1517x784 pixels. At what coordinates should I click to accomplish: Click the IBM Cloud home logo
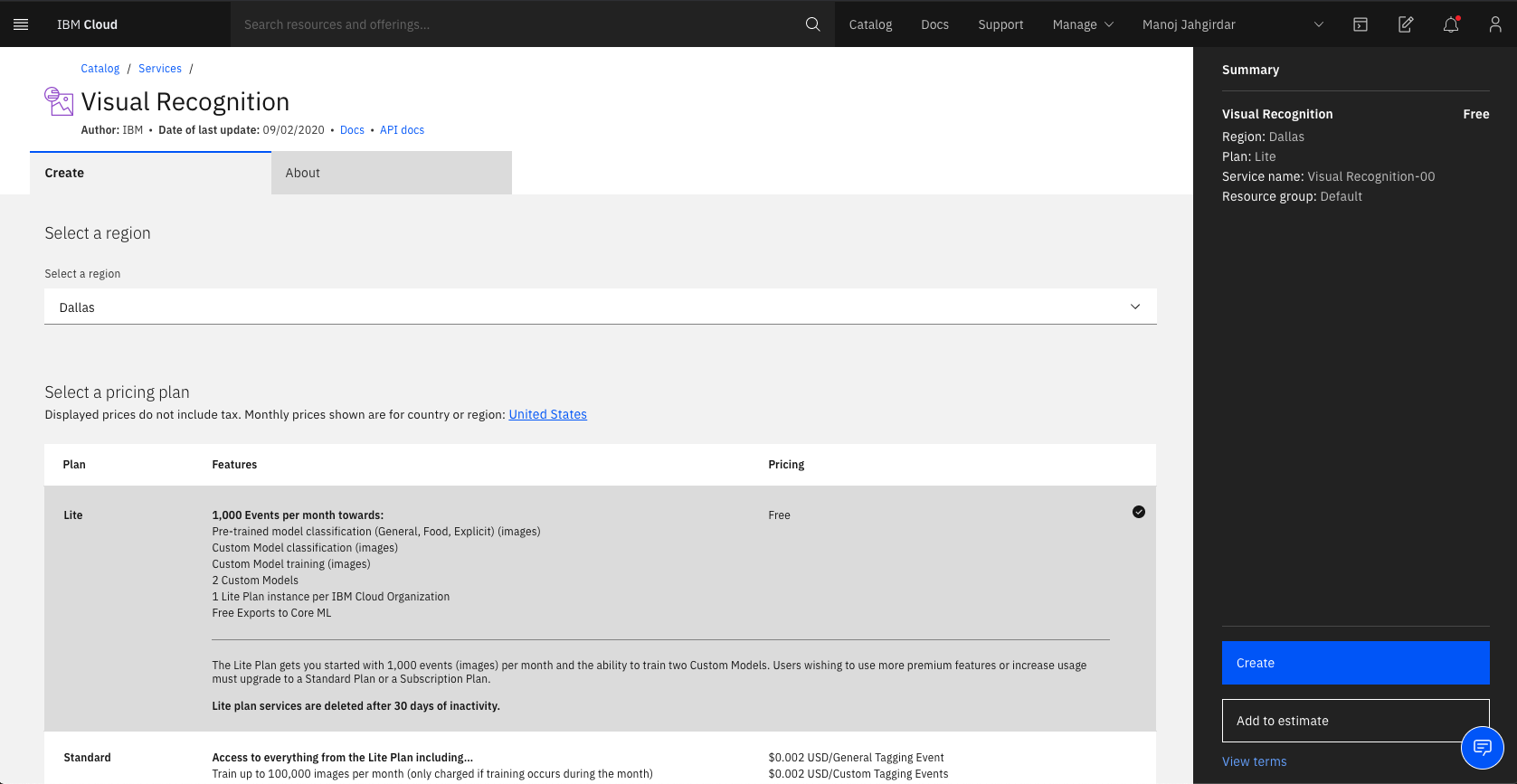tap(87, 24)
